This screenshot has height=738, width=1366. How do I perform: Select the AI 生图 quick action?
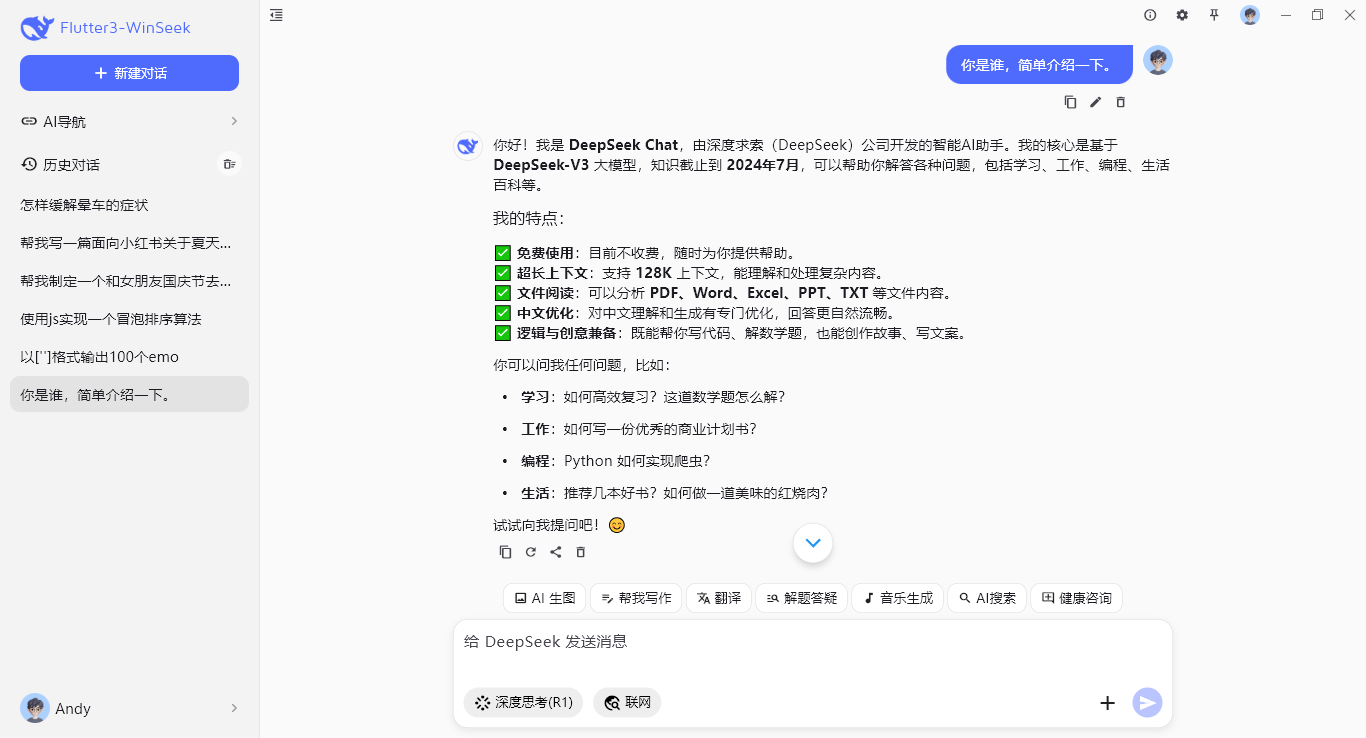click(x=544, y=598)
